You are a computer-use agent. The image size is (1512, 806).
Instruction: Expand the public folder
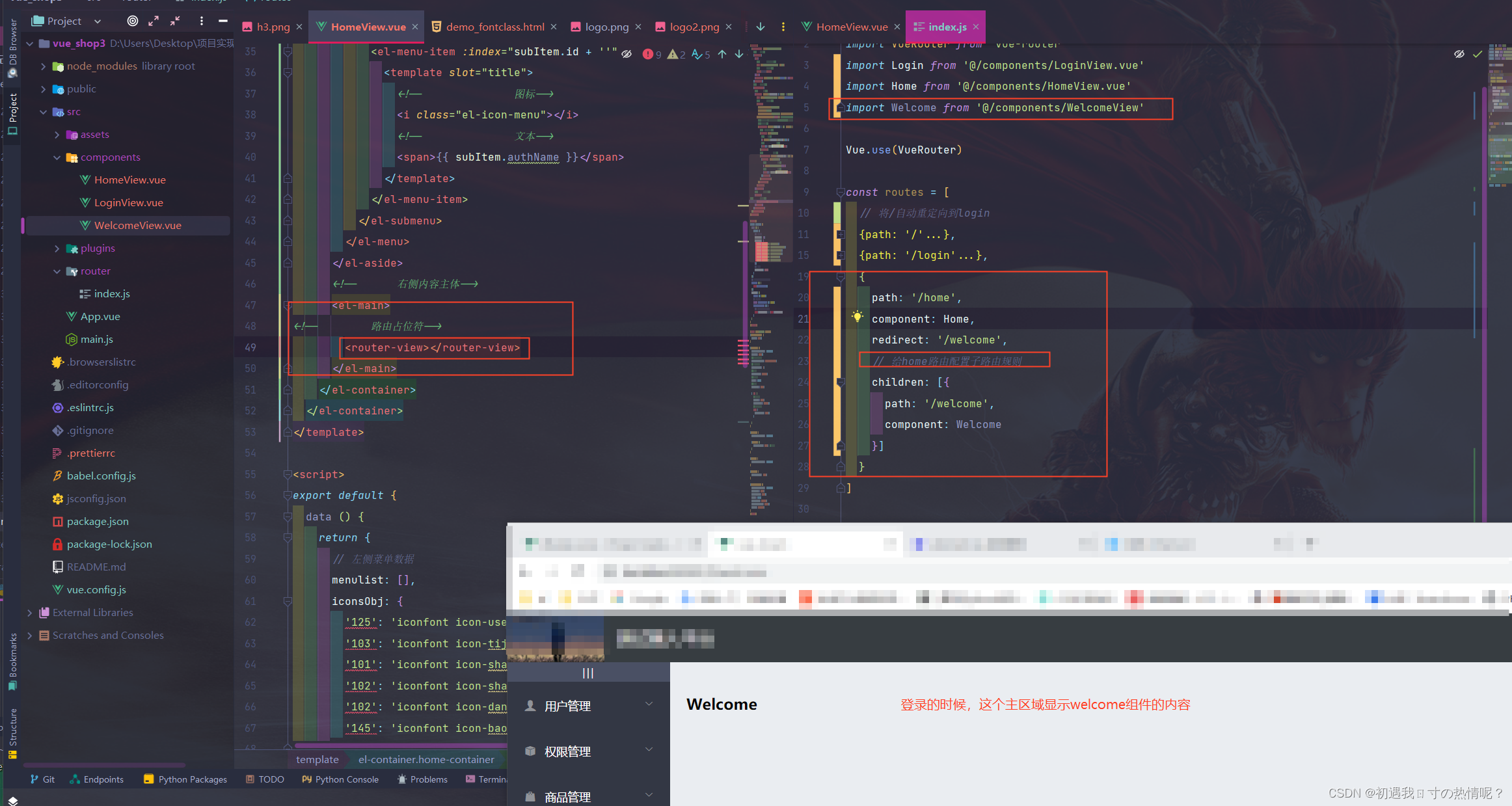[x=44, y=89]
